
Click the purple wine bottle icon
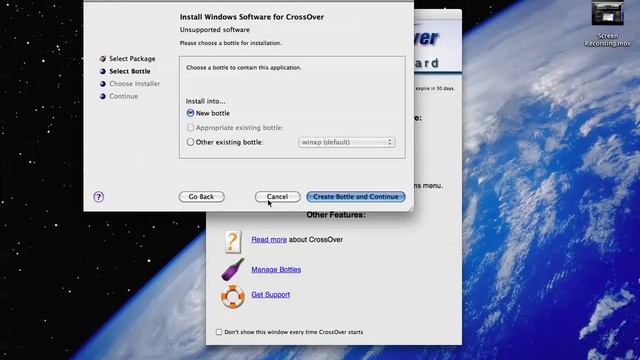pos(232,269)
